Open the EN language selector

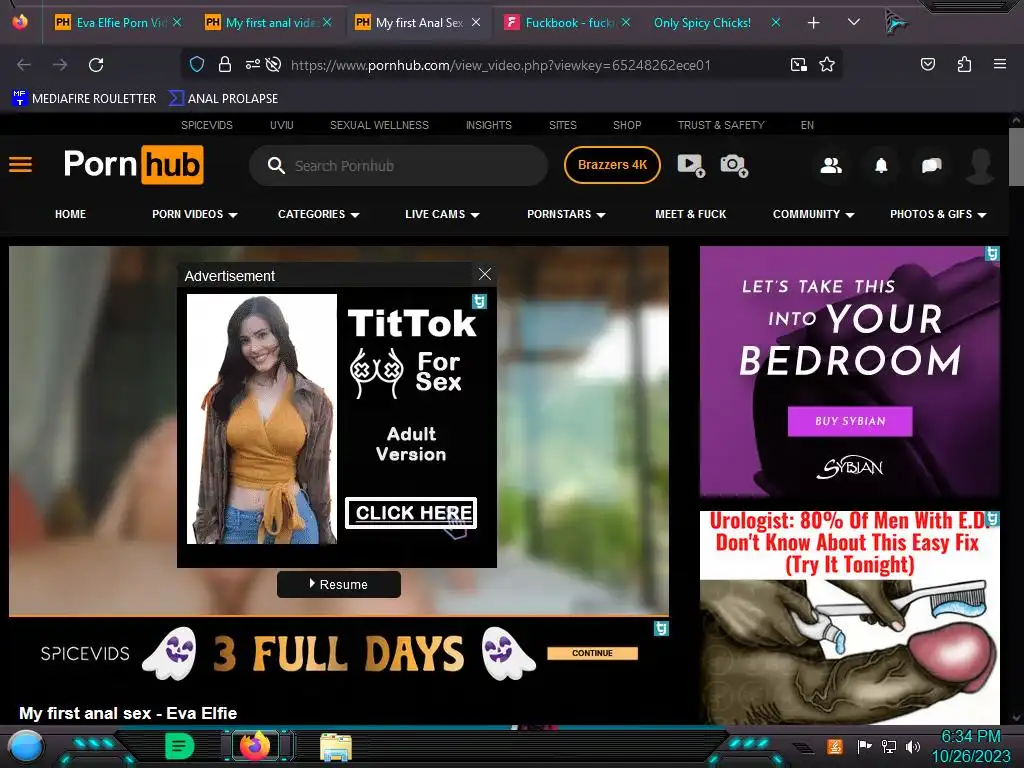[807, 125]
